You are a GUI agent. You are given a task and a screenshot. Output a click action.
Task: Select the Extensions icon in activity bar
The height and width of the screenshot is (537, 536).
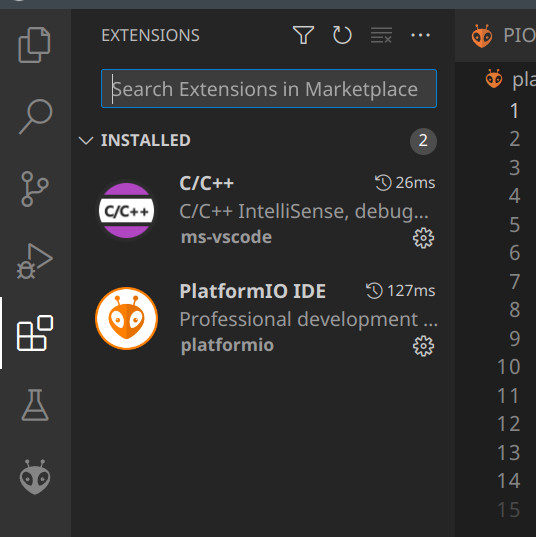[35, 333]
